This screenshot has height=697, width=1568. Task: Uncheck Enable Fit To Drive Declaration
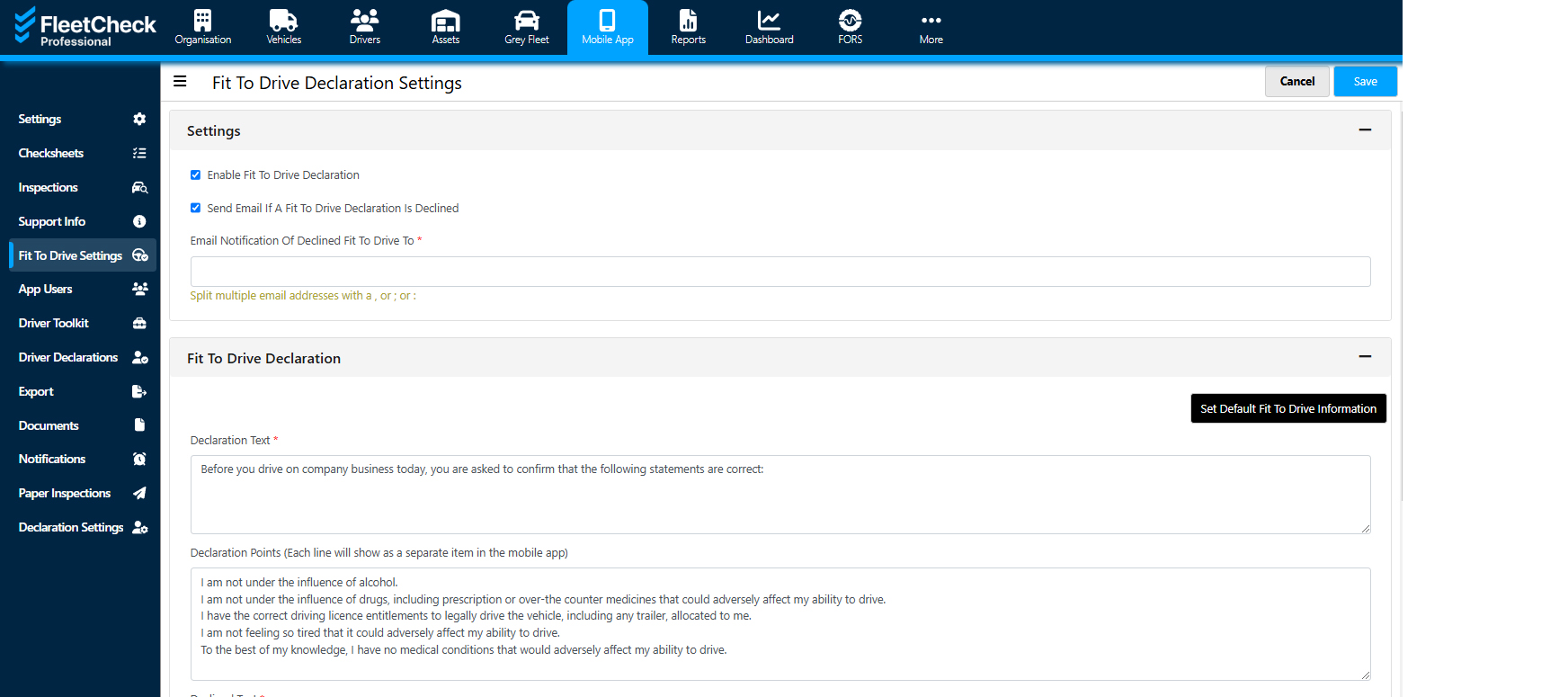195,175
